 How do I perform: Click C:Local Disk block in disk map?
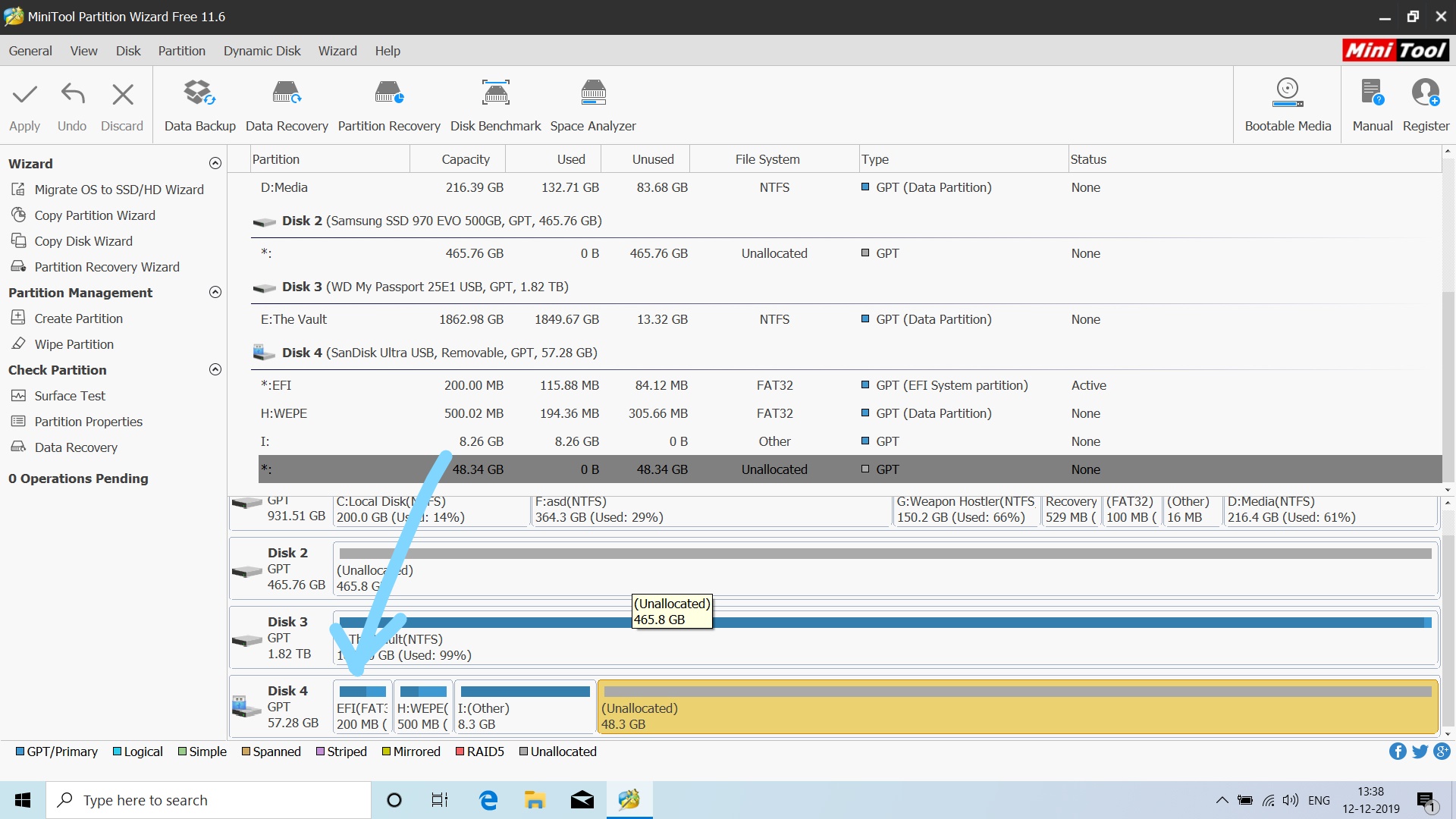[x=431, y=510]
